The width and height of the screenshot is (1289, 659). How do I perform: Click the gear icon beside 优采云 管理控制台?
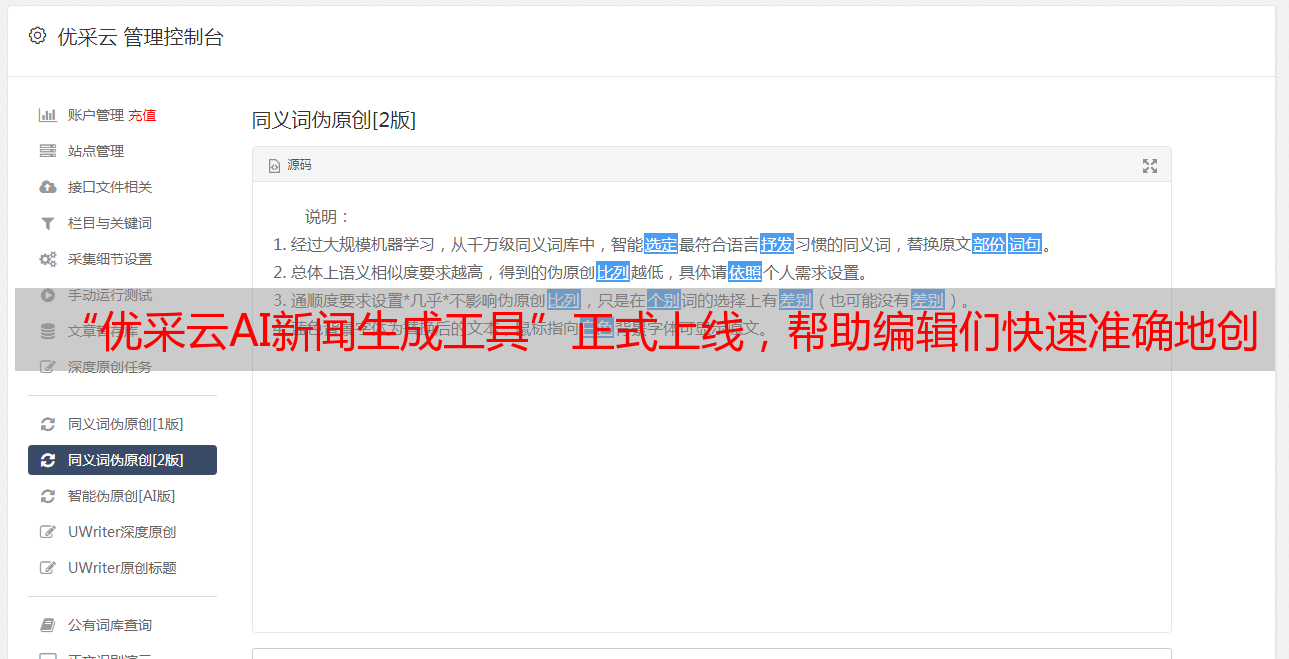click(x=37, y=36)
